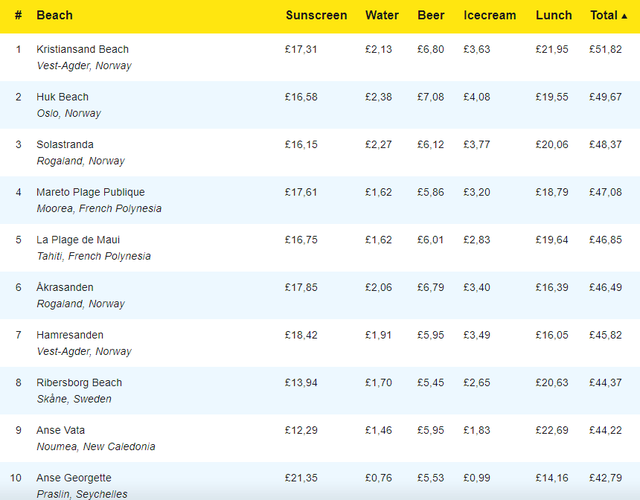Select the Kristiansand Beach row name
The height and width of the screenshot is (500, 640).
(82, 49)
